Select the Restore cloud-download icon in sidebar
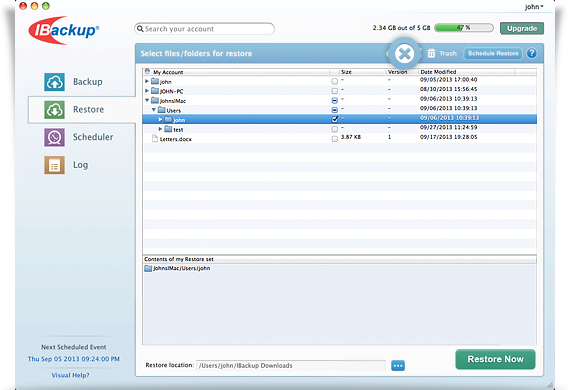Screen dimensions: 570x390 pos(55,110)
